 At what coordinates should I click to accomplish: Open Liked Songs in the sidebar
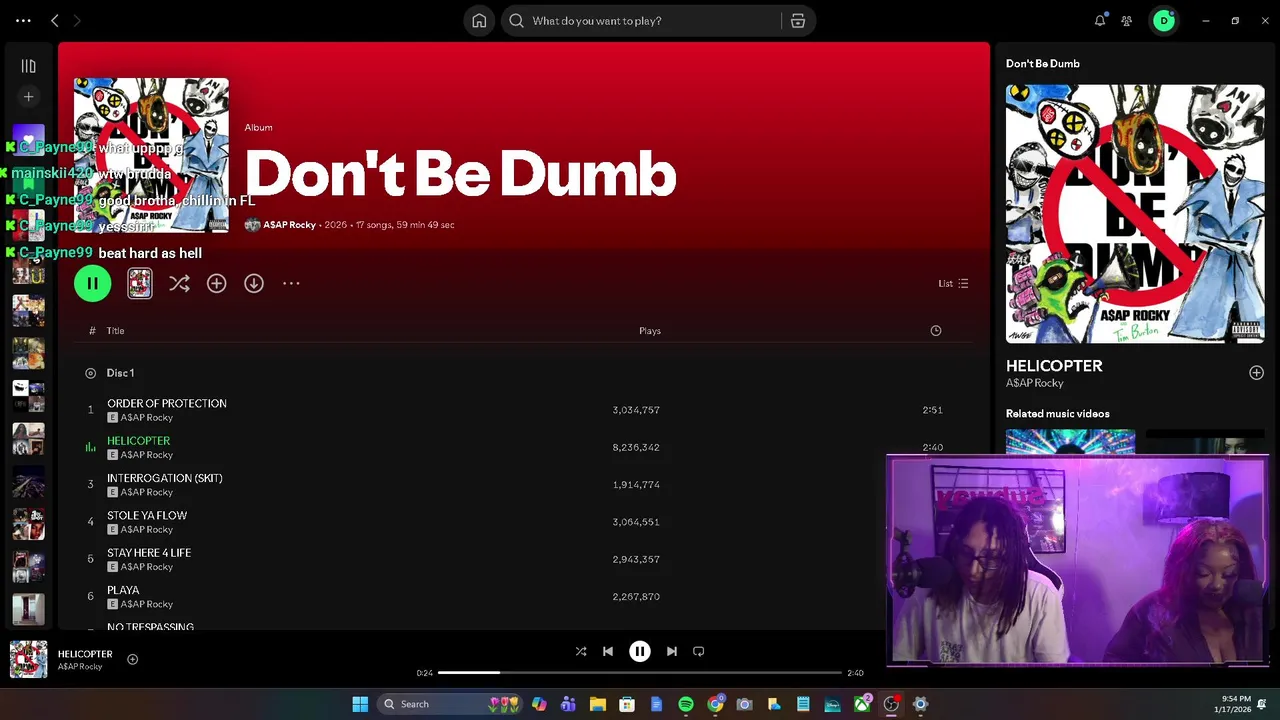click(x=29, y=139)
